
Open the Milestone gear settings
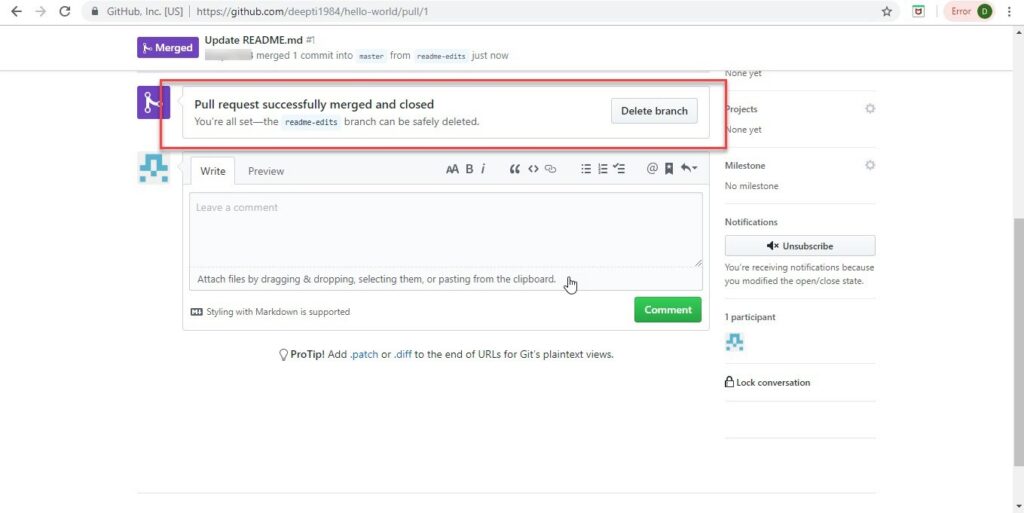[870, 165]
